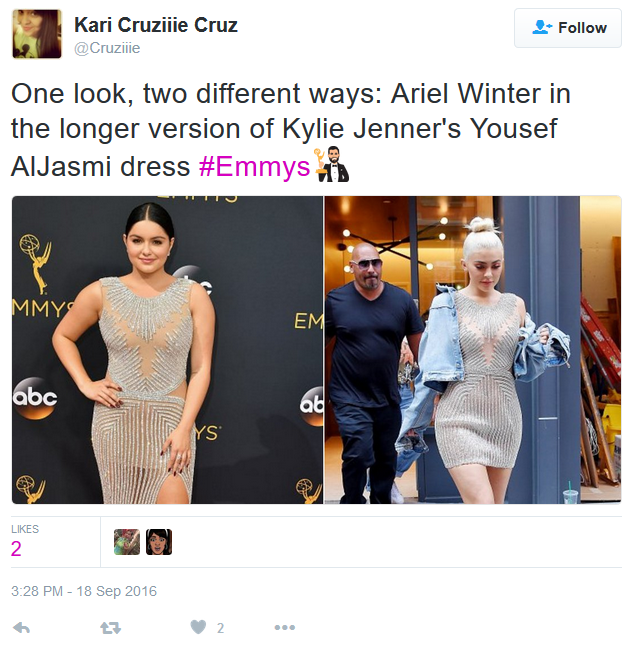Click the pink likes count 2
Screen dimensions: 629x648
tap(16, 549)
